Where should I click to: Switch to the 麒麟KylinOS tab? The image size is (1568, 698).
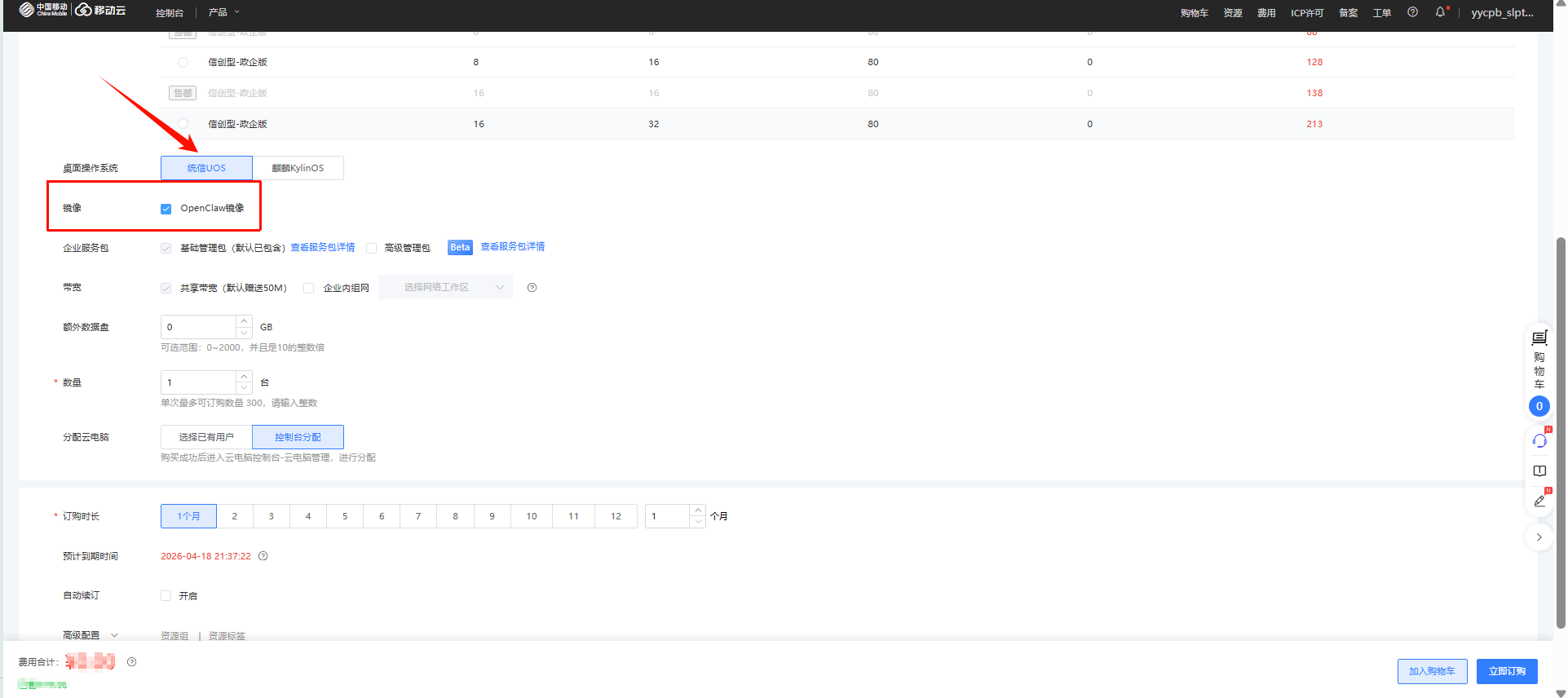click(298, 168)
